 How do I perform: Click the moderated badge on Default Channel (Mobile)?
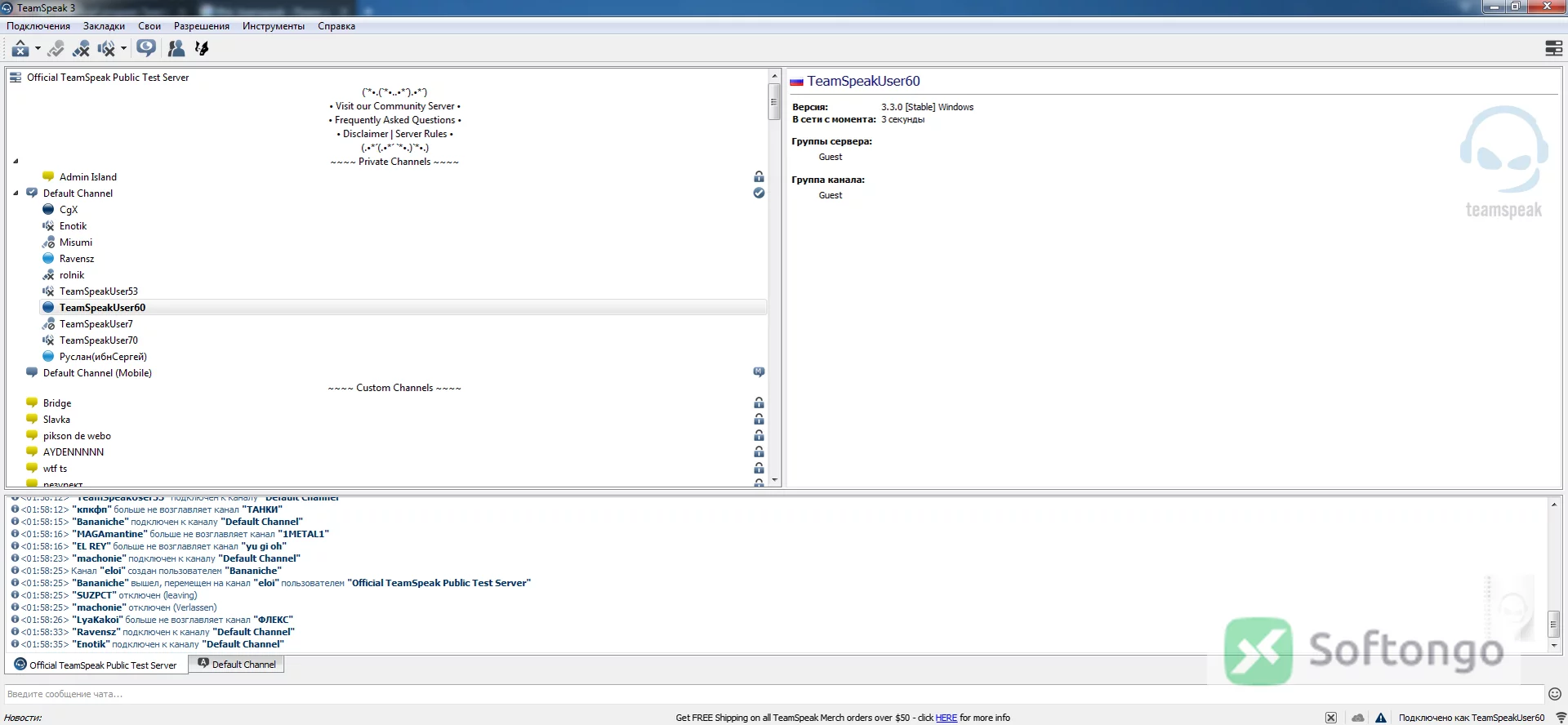tap(759, 372)
